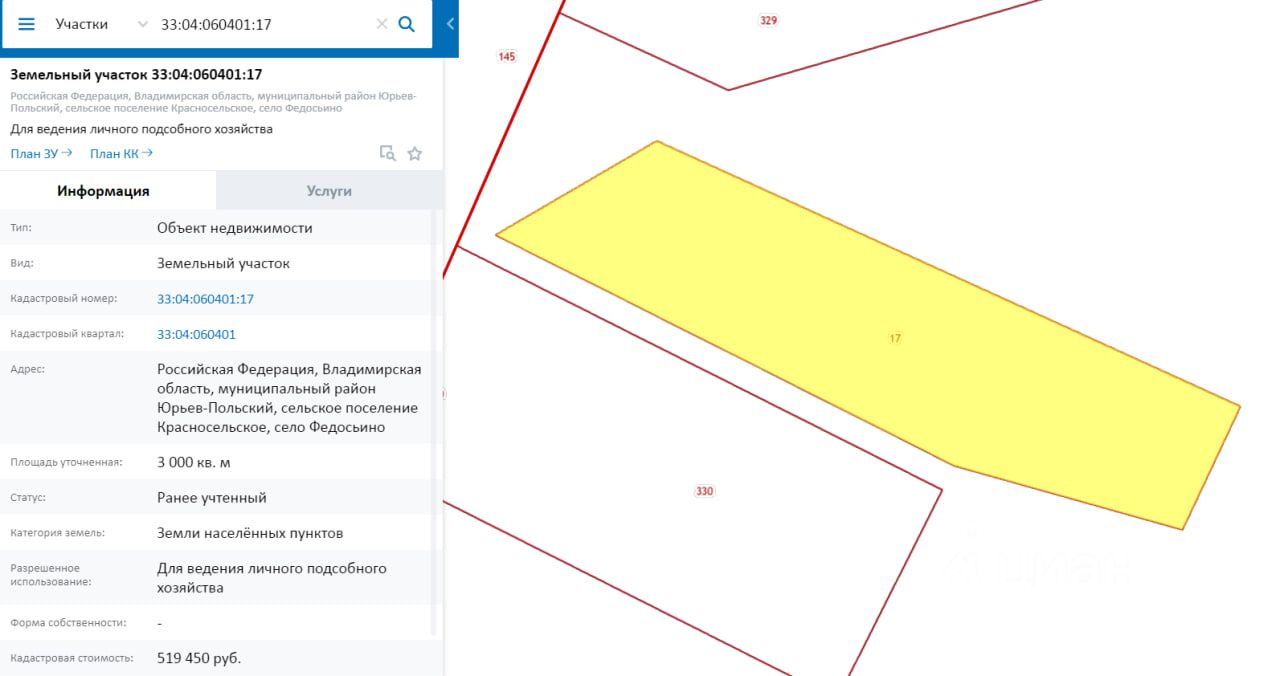This screenshot has height=676, width=1280.
Task: Open the hamburger main menu
Action: (27, 24)
